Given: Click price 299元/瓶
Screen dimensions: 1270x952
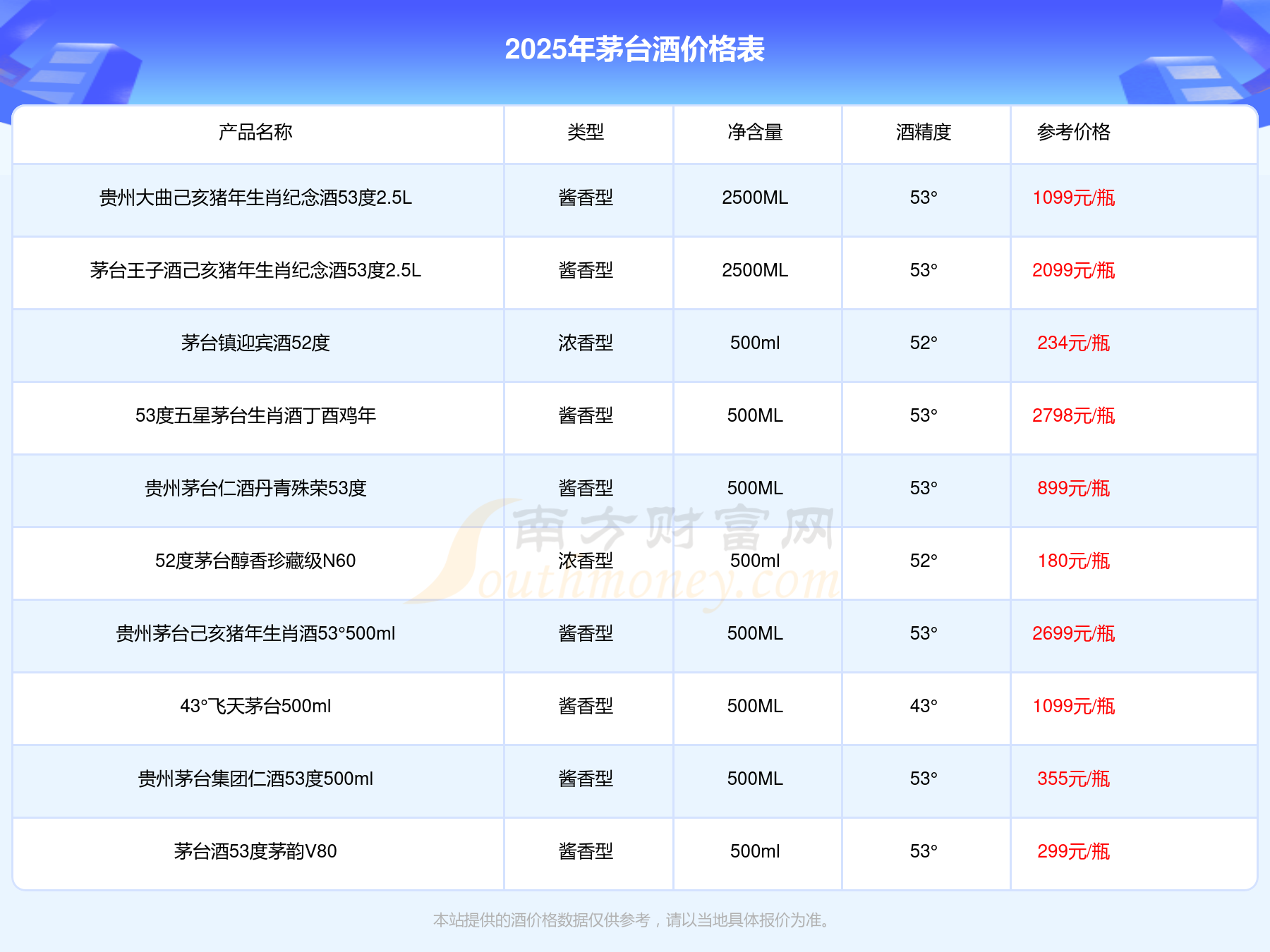Looking at the screenshot, I should pyautogui.click(x=1074, y=851).
